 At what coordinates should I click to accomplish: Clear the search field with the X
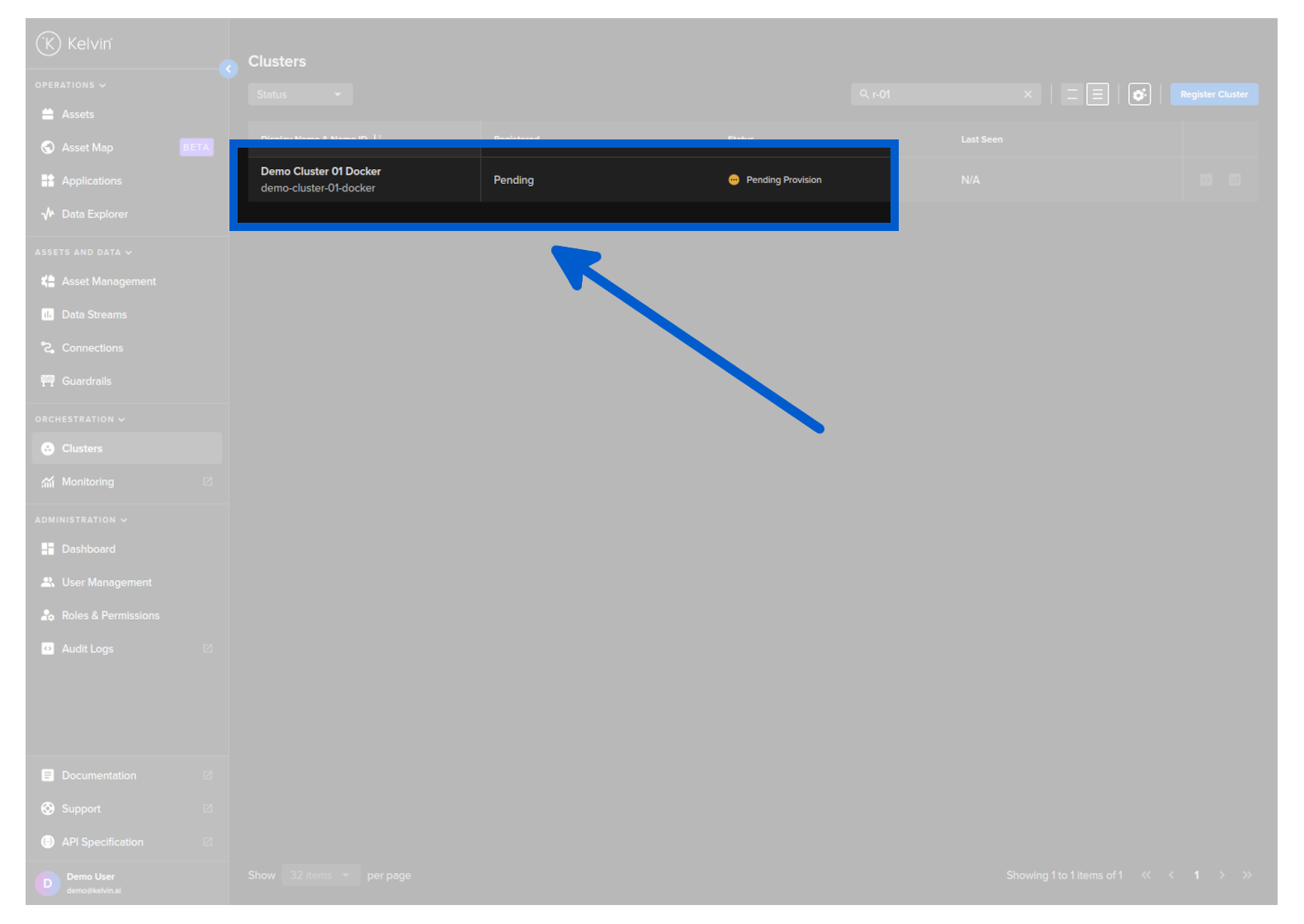click(x=1028, y=95)
